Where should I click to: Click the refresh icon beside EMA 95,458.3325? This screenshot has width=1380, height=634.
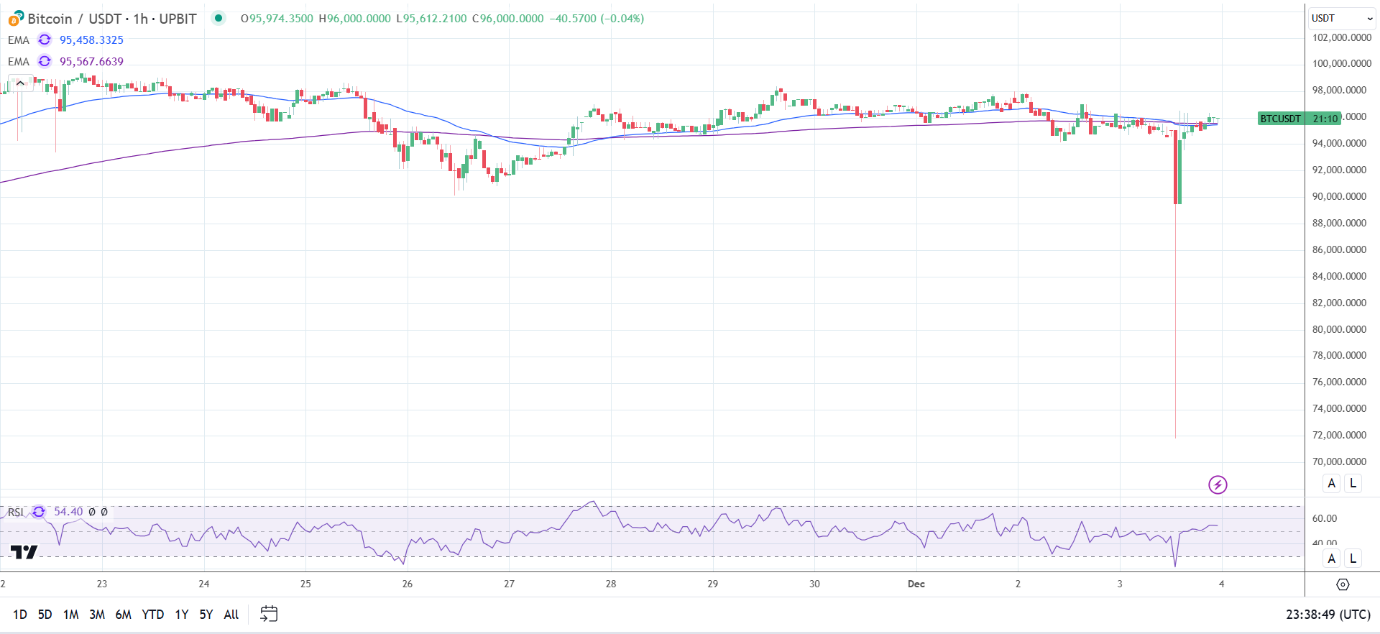(x=44, y=40)
